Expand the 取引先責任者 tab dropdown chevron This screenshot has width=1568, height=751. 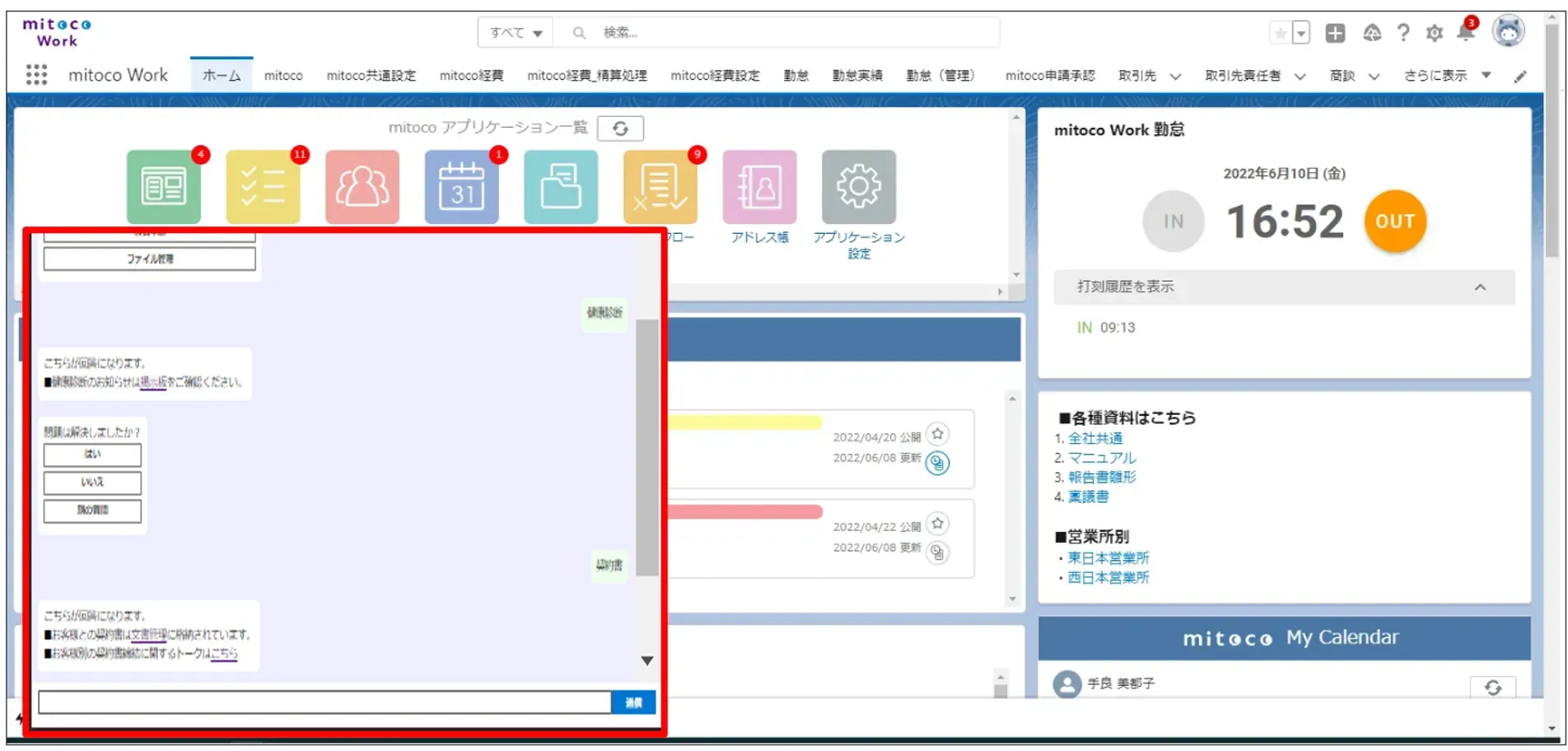click(x=1300, y=77)
